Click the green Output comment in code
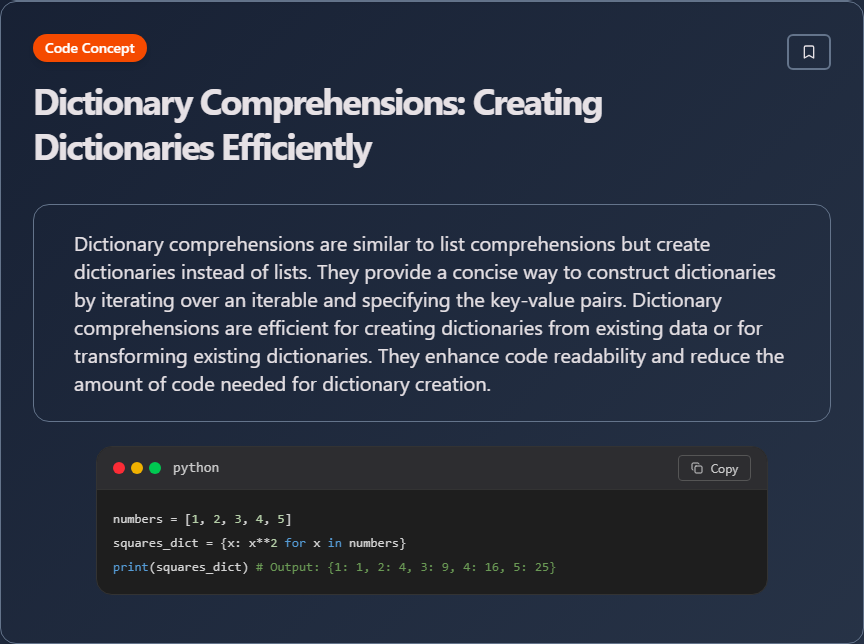864x644 pixels. point(406,567)
